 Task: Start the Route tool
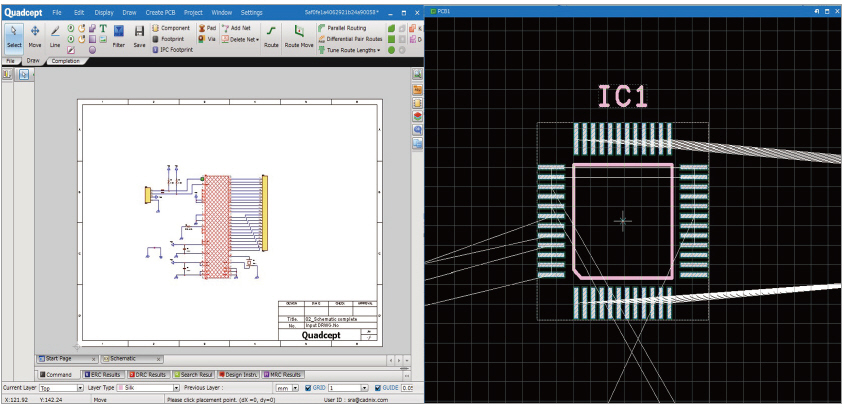tap(271, 35)
